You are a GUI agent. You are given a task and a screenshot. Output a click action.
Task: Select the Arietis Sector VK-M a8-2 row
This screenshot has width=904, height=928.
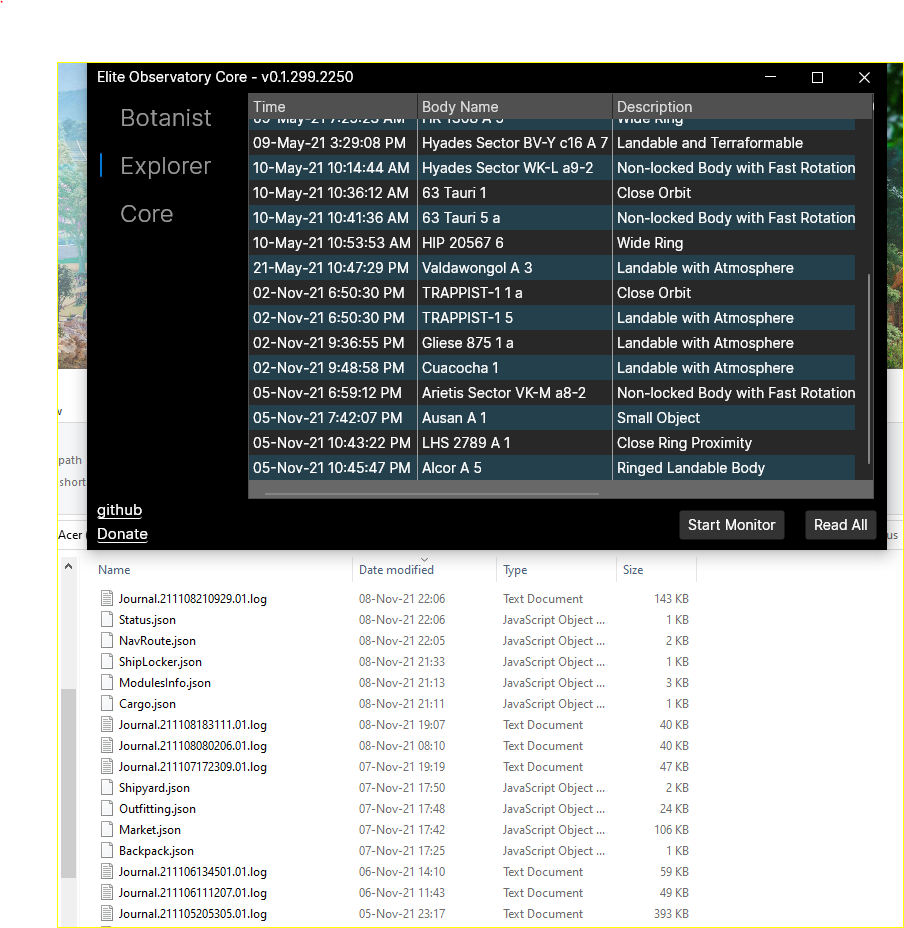[552, 393]
